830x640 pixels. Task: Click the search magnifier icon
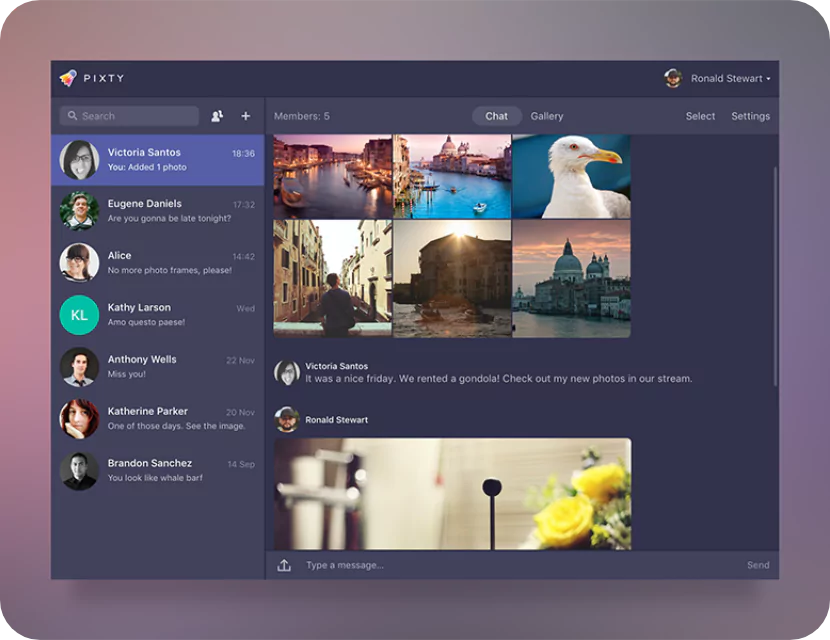pos(72,116)
